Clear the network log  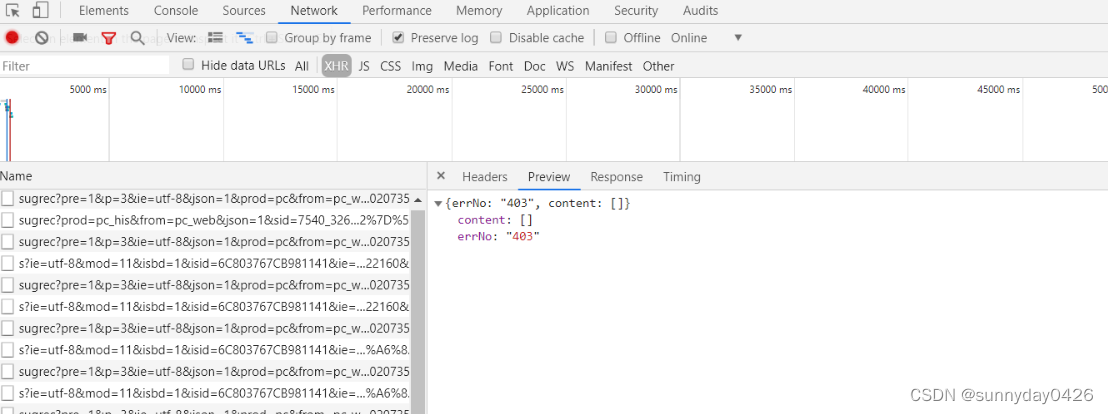[x=42, y=37]
